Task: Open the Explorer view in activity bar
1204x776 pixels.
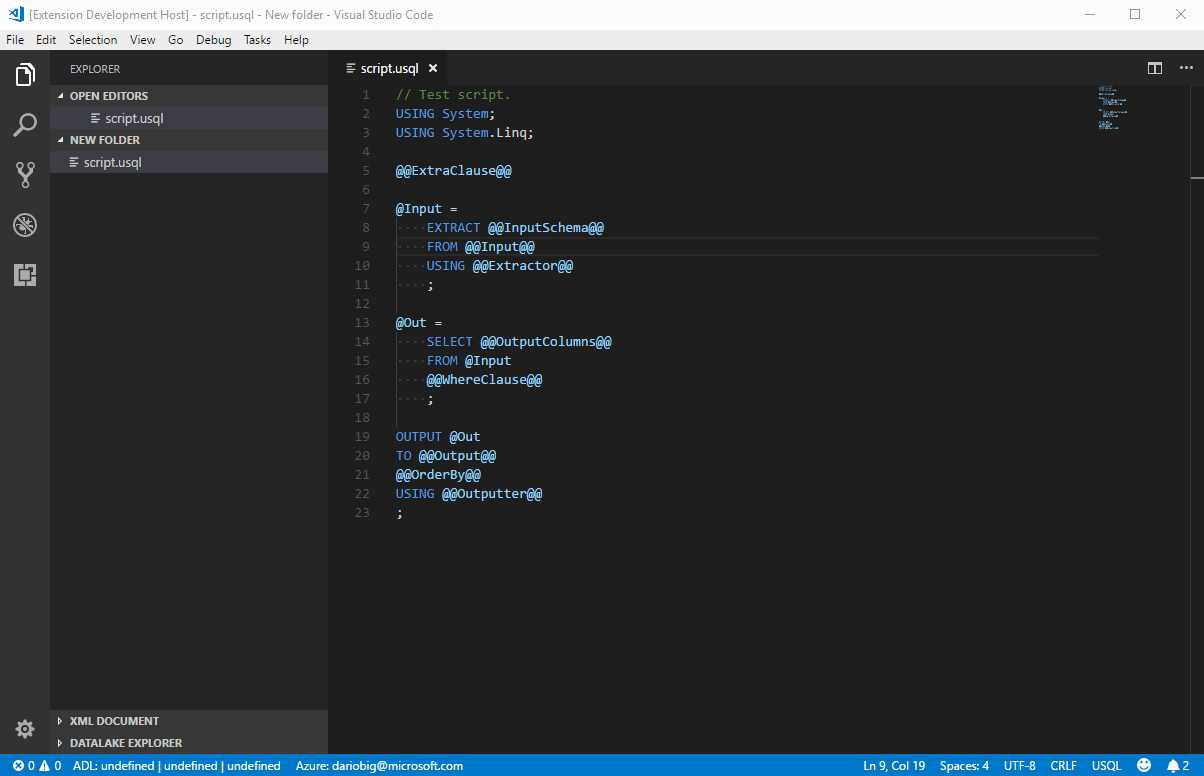Action: coord(25,75)
